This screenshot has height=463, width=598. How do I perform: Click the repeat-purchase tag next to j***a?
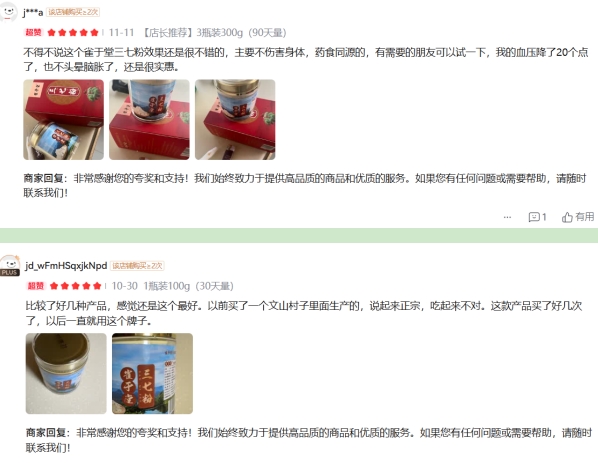[73, 12]
